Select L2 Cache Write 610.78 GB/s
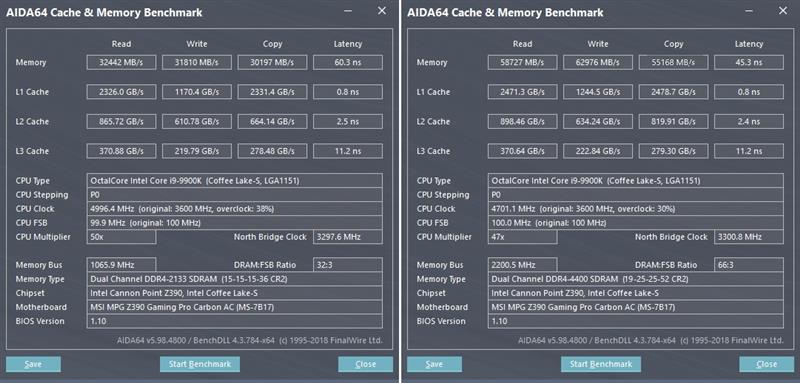This screenshot has width=800, height=383. (x=196, y=121)
